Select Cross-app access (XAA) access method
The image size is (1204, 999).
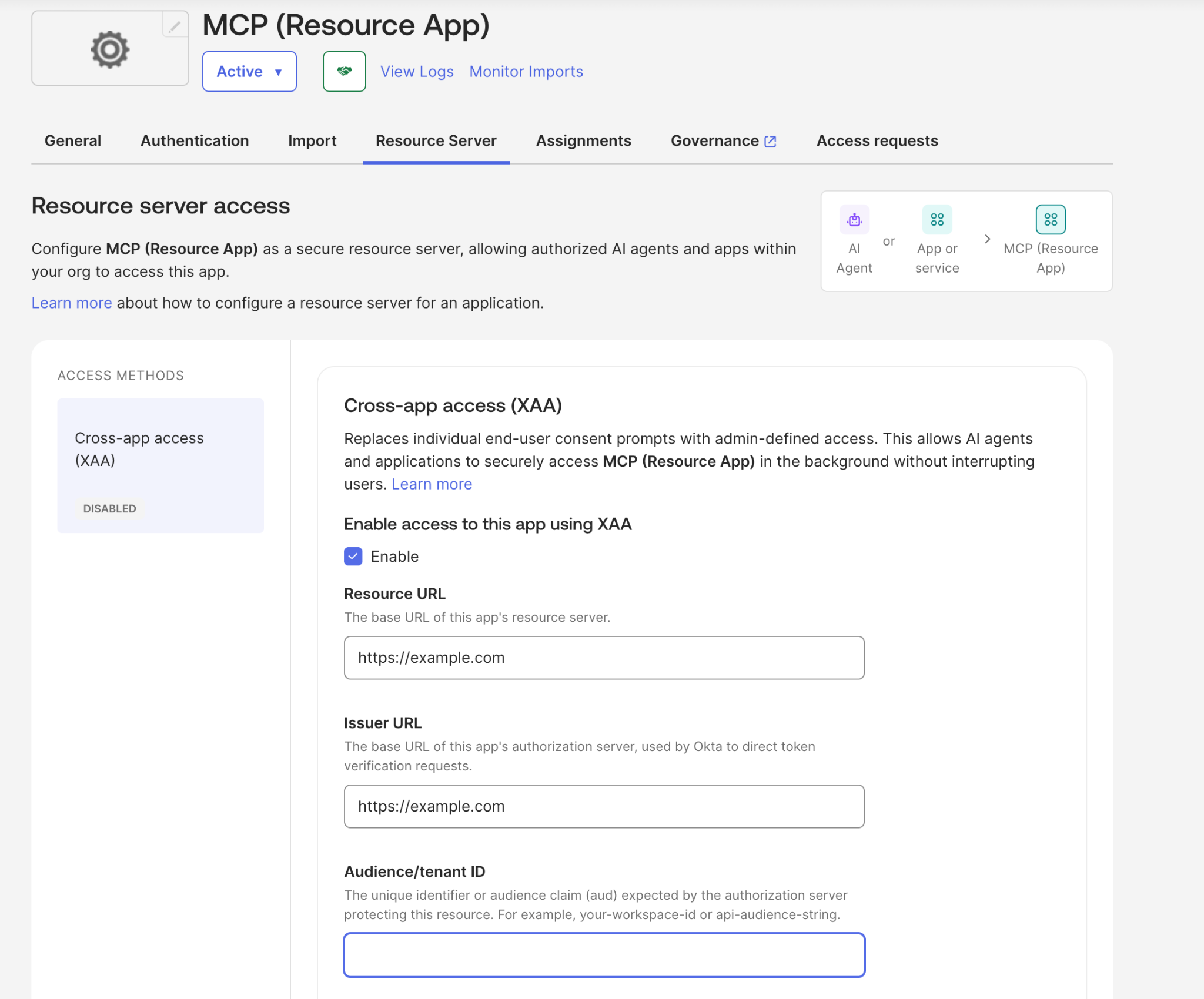160,465
